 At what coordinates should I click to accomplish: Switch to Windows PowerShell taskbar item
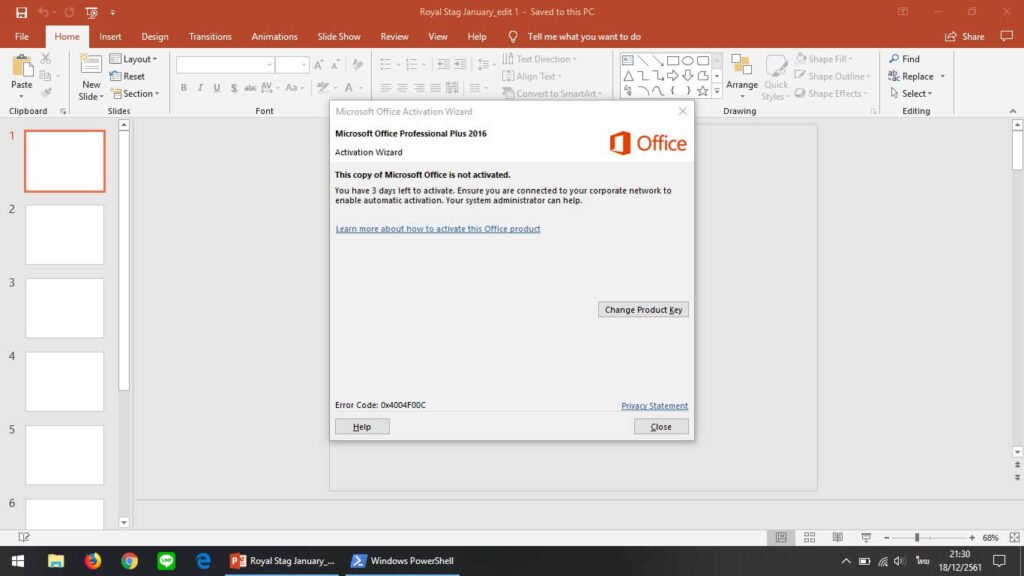pos(403,561)
